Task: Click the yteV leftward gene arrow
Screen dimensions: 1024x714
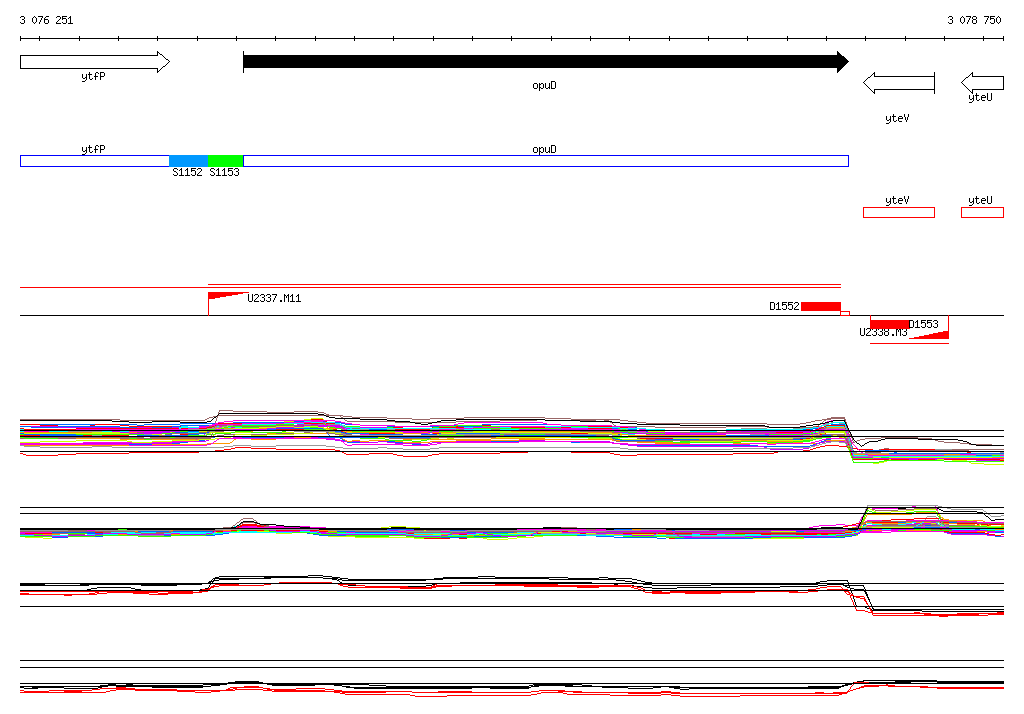Action: click(x=899, y=83)
